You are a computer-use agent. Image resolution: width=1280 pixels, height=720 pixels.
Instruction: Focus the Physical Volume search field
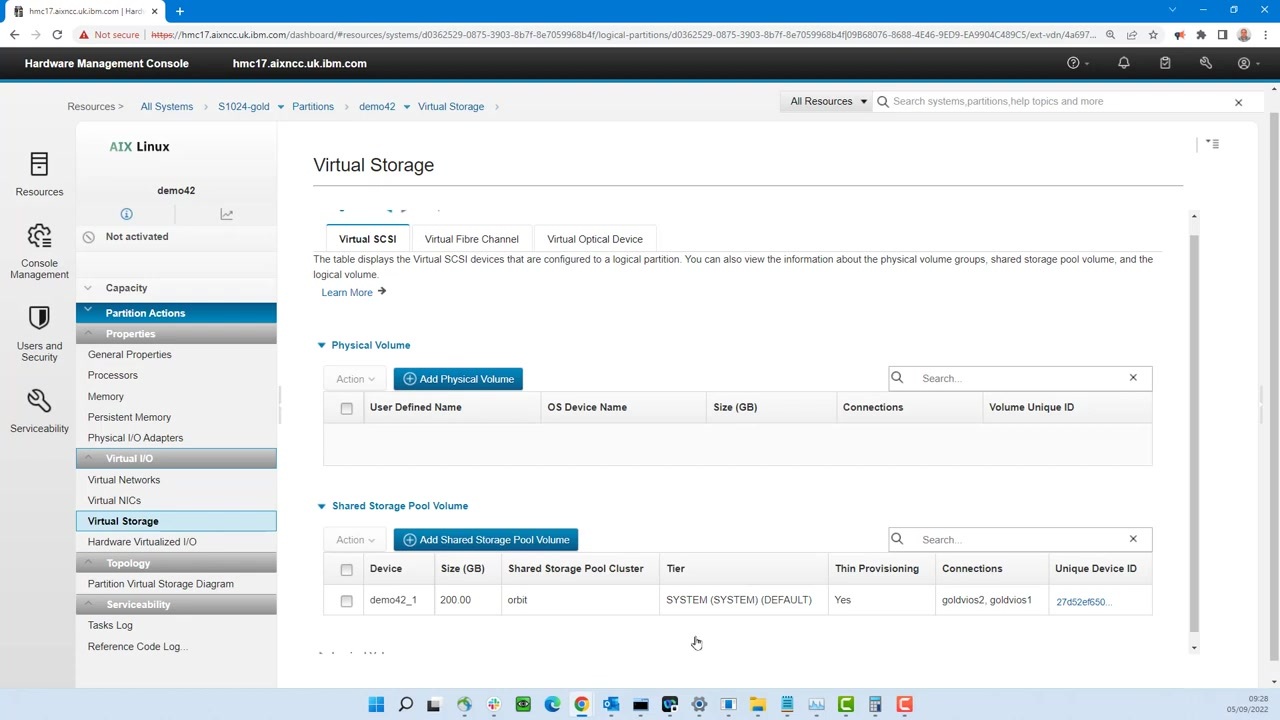[1020, 378]
